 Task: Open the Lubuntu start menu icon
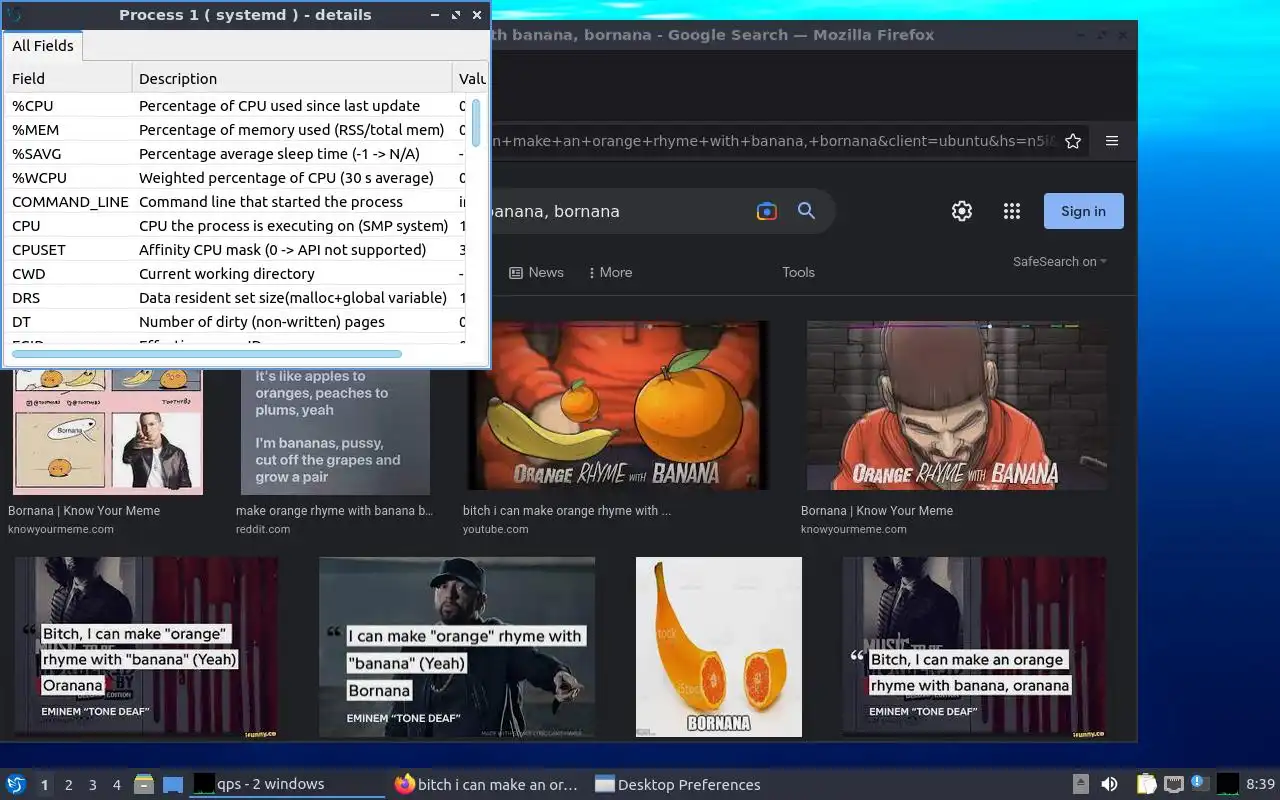coord(16,784)
